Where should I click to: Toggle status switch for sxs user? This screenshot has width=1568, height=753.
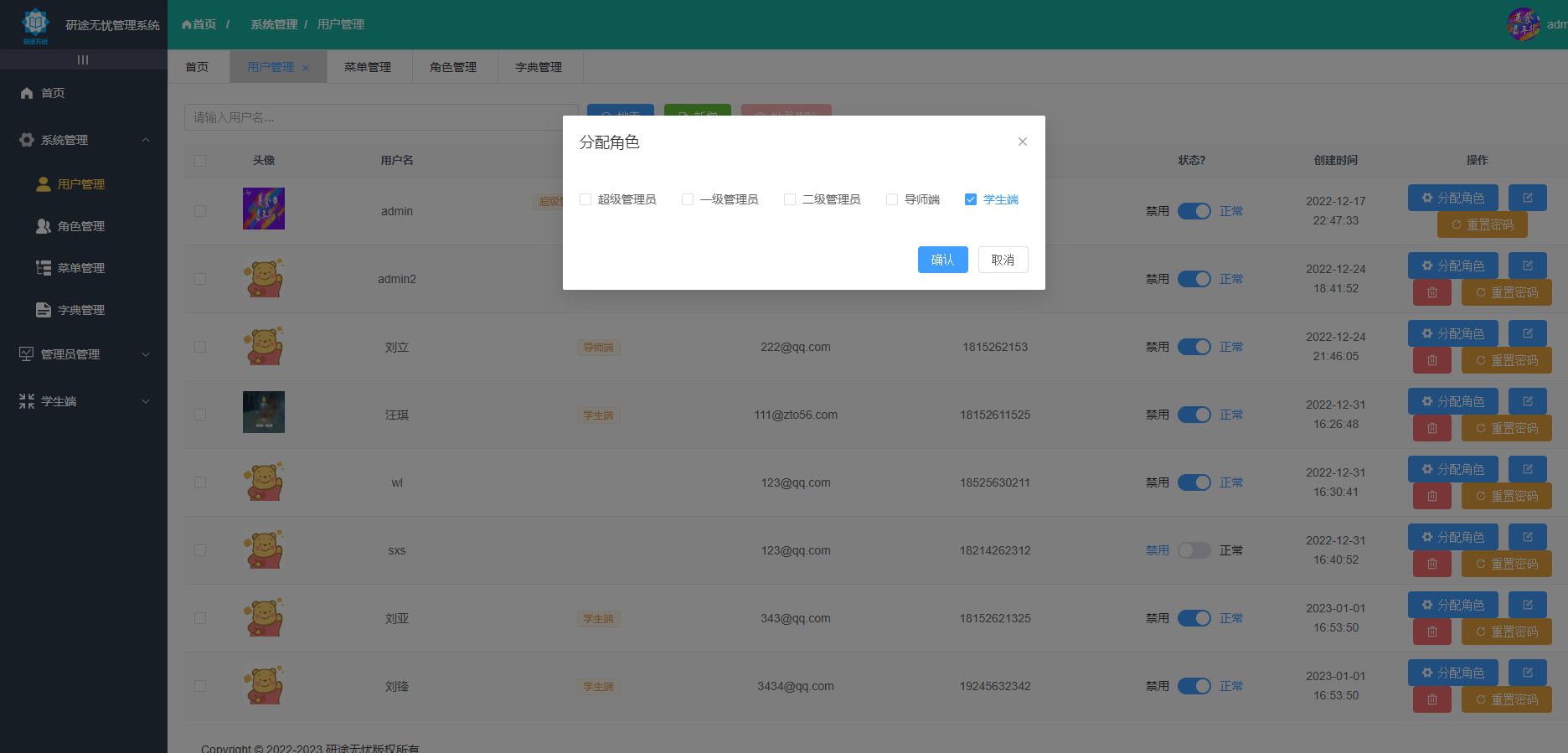pyautogui.click(x=1194, y=550)
